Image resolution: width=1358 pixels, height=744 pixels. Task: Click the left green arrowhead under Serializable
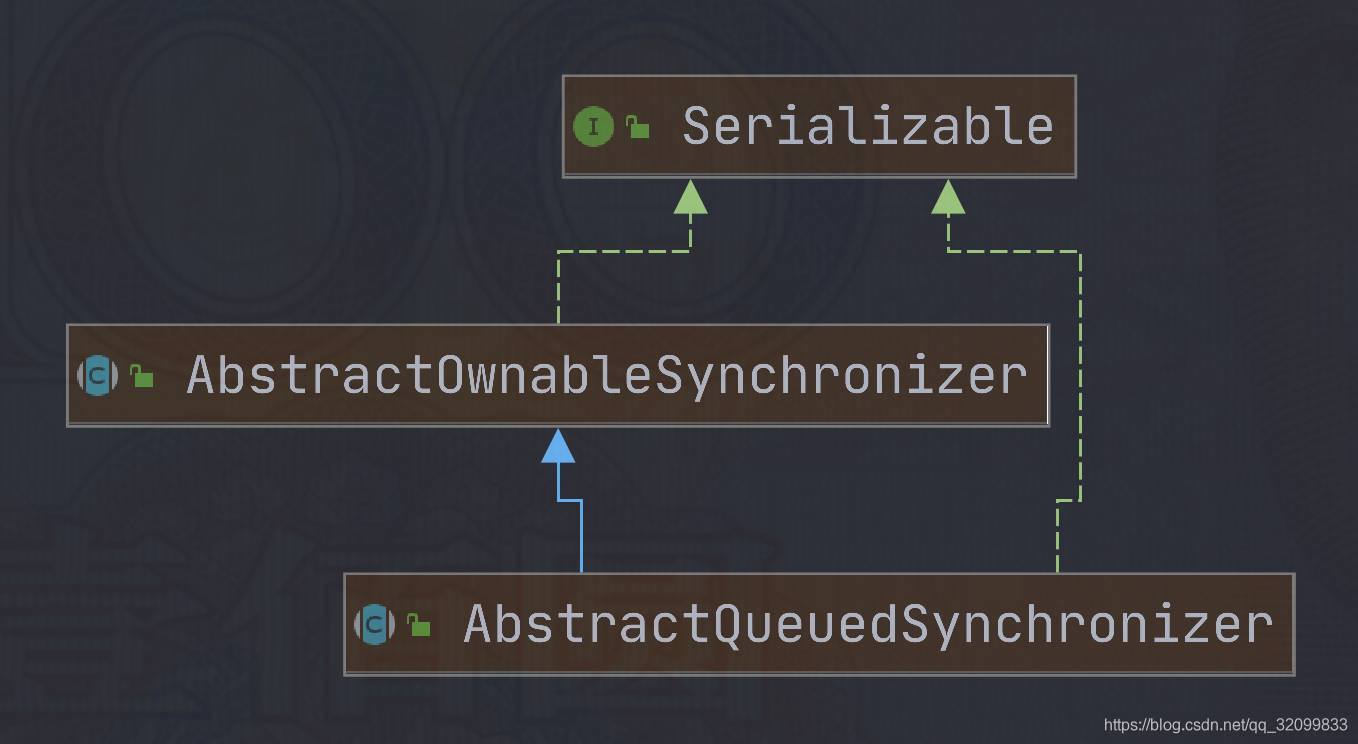click(x=690, y=197)
